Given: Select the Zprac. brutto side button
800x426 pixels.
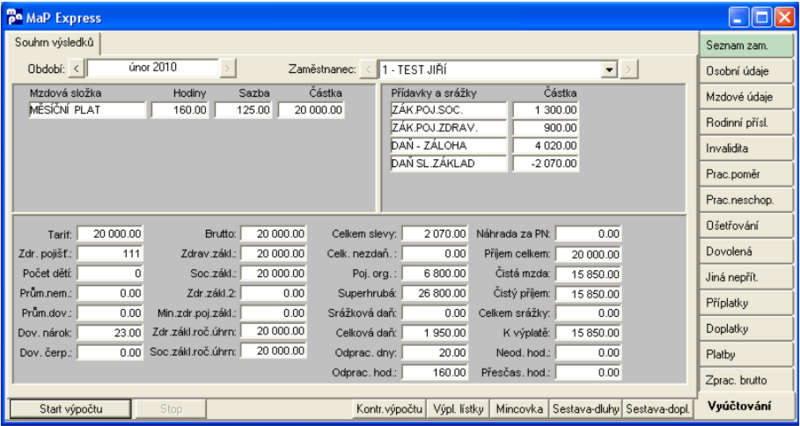Looking at the screenshot, I should click(x=747, y=380).
